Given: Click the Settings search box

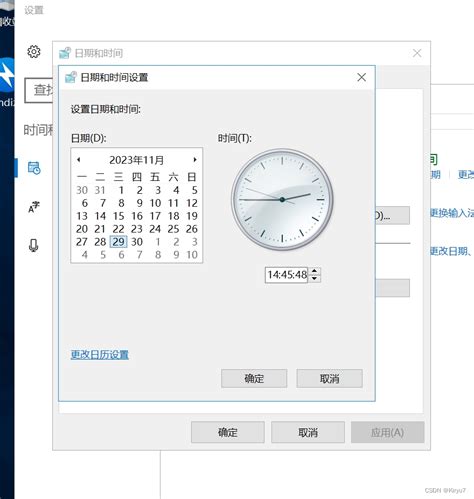Looking at the screenshot, I should coord(39,90).
